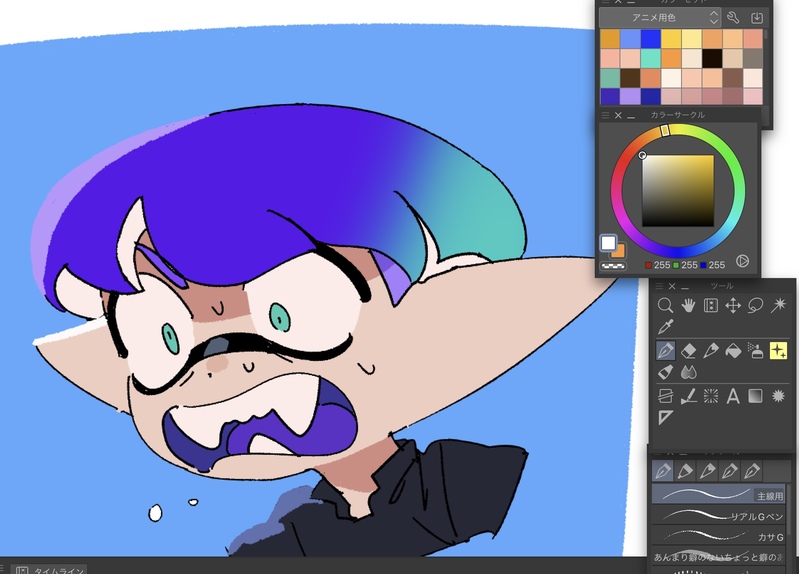The image size is (799, 574).
Task: Click the import color set icon
Action: point(757,18)
